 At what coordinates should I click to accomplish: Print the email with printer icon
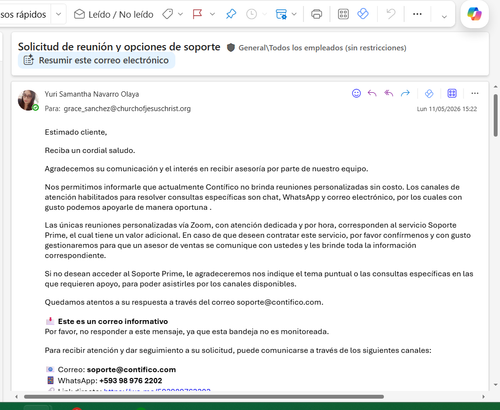316,14
